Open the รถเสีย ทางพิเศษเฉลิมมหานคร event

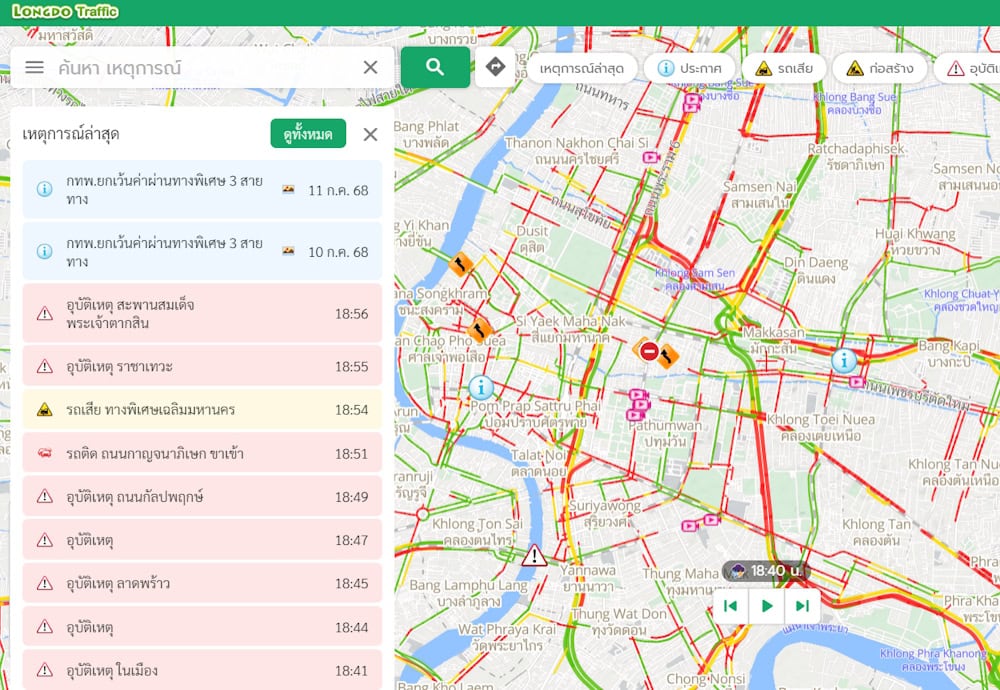click(202, 410)
